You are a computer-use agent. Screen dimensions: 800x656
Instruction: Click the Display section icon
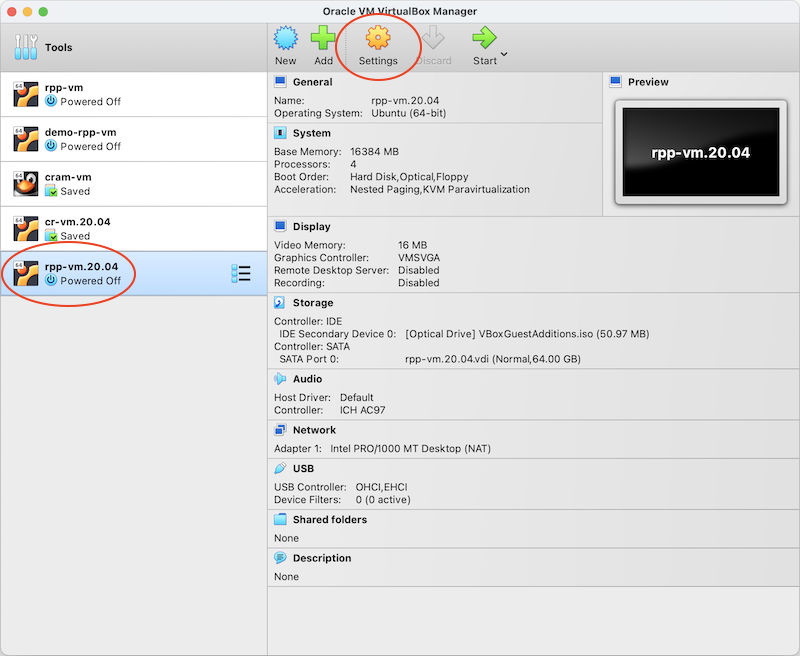278,226
